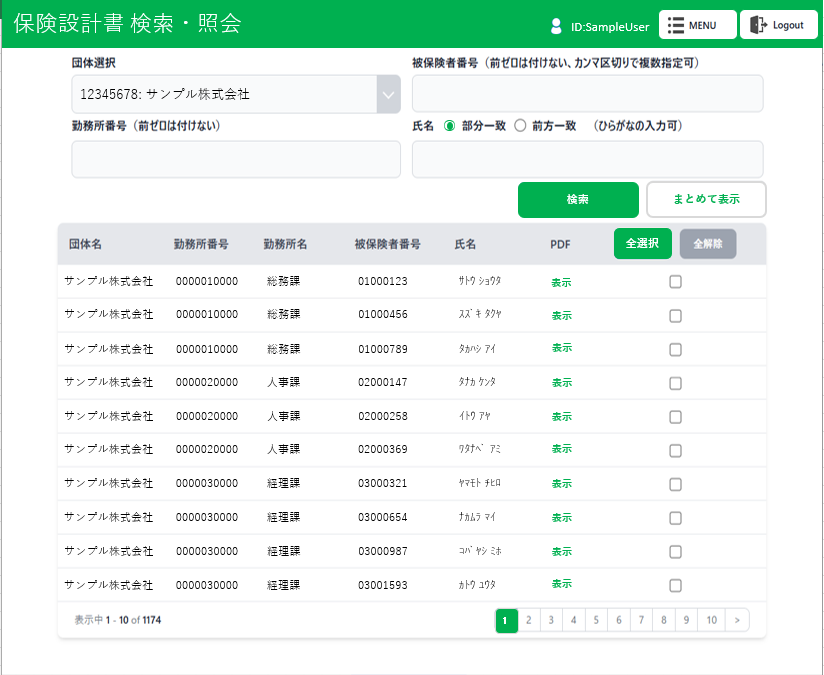Click the 勤務所番号 column header
This screenshot has height=675, width=824.
[201, 244]
